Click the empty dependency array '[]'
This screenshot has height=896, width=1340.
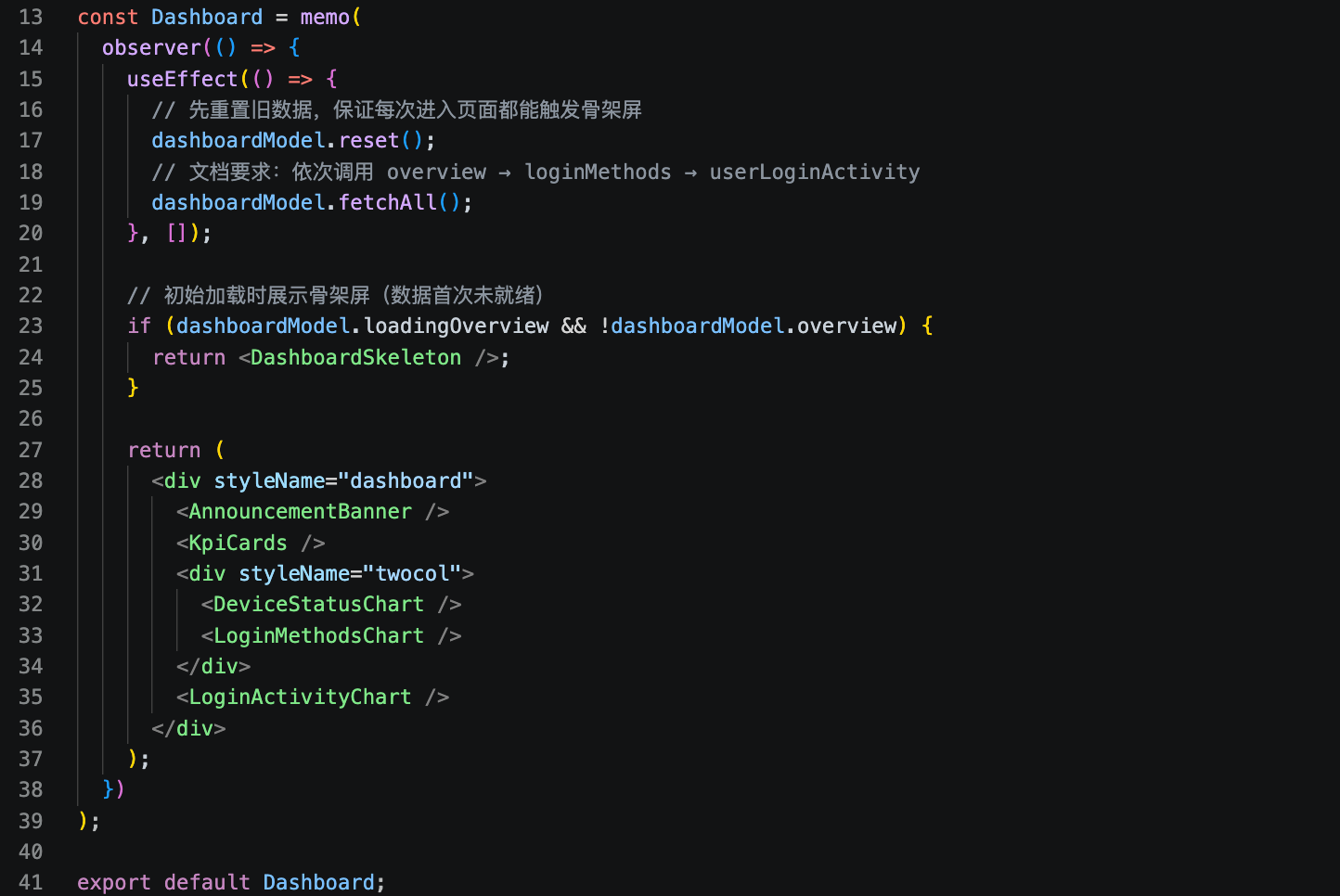coord(176,233)
